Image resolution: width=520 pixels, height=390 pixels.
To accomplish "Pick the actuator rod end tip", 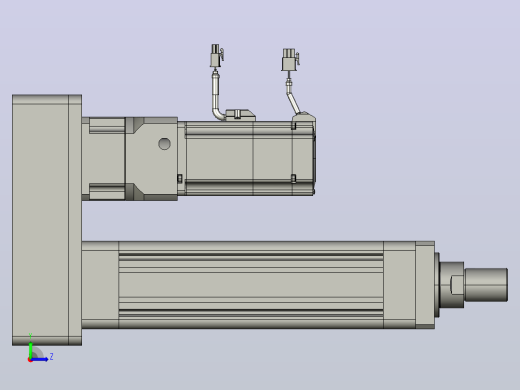I will [486, 285].
